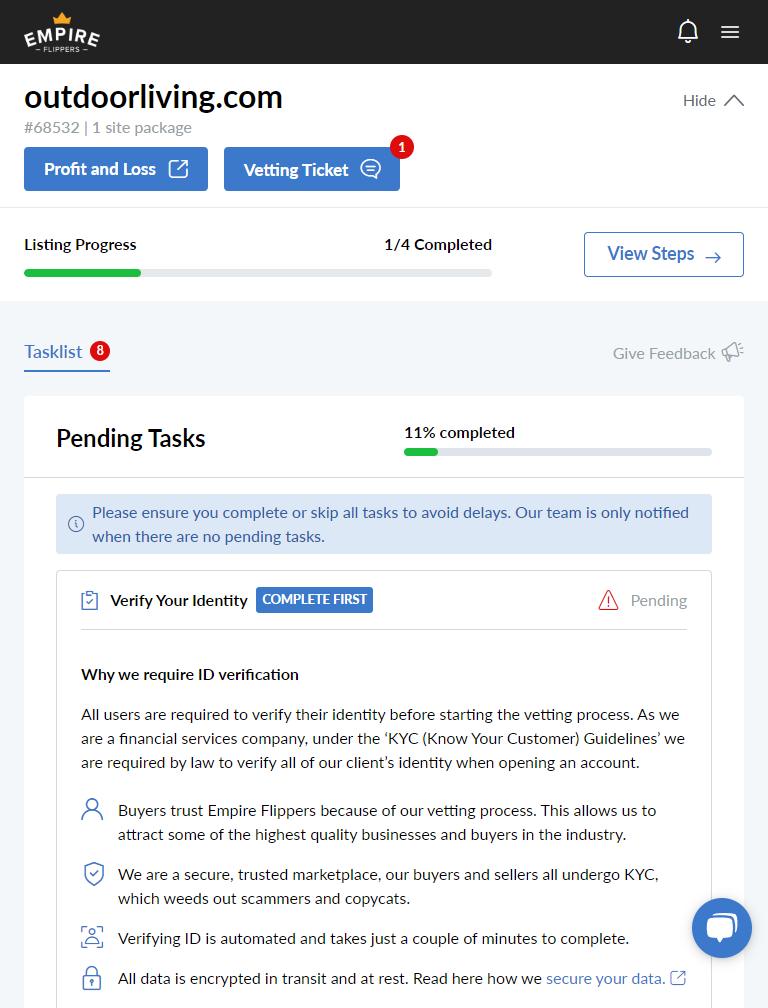This screenshot has width=768, height=1008.
Task: Open the secure your data link
Action: [x=605, y=978]
